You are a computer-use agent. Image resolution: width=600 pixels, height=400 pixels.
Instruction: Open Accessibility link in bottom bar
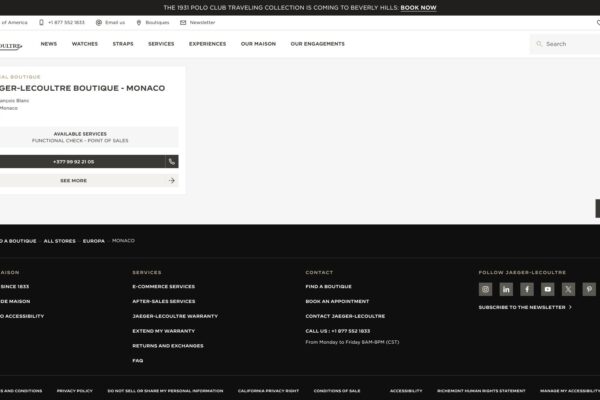pos(406,391)
